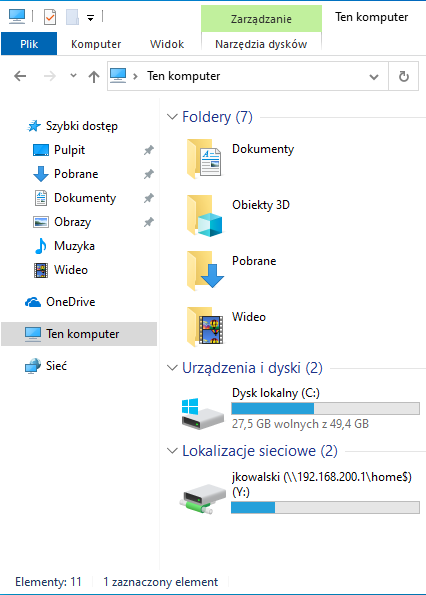Go up one level with up arrow
This screenshot has height=595, width=426.
coord(94,77)
